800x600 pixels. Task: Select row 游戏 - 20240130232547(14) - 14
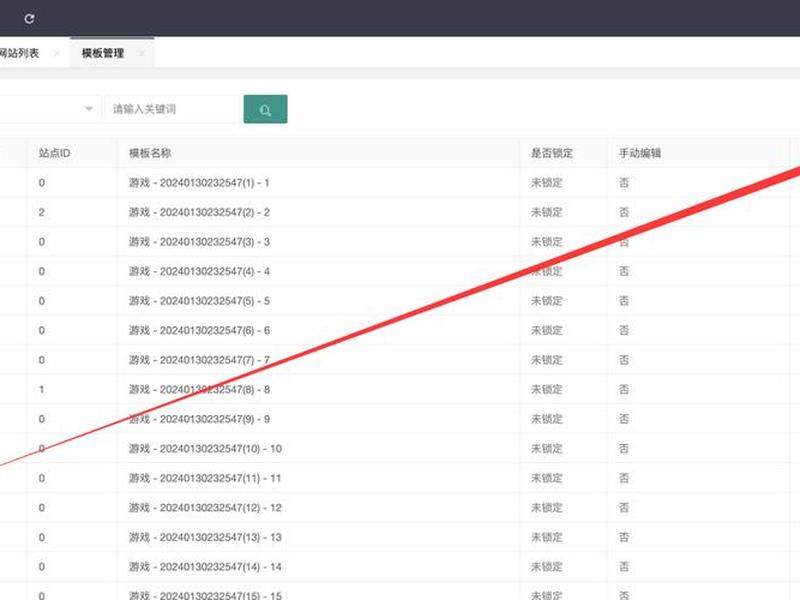click(x=400, y=567)
